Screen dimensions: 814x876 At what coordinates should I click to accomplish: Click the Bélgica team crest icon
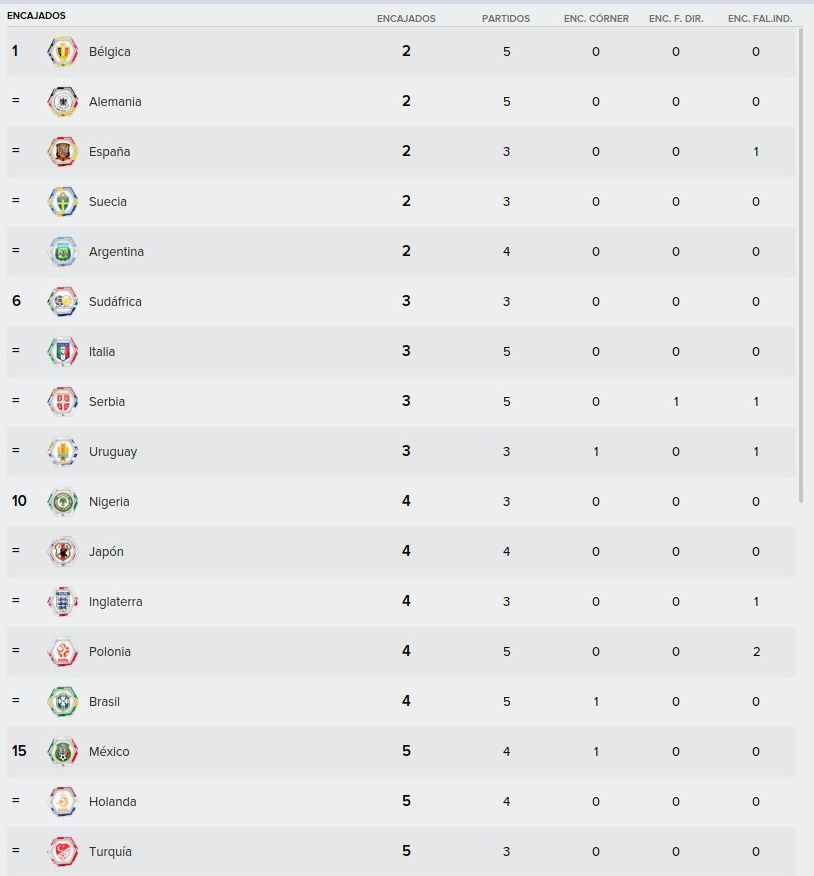point(62,52)
